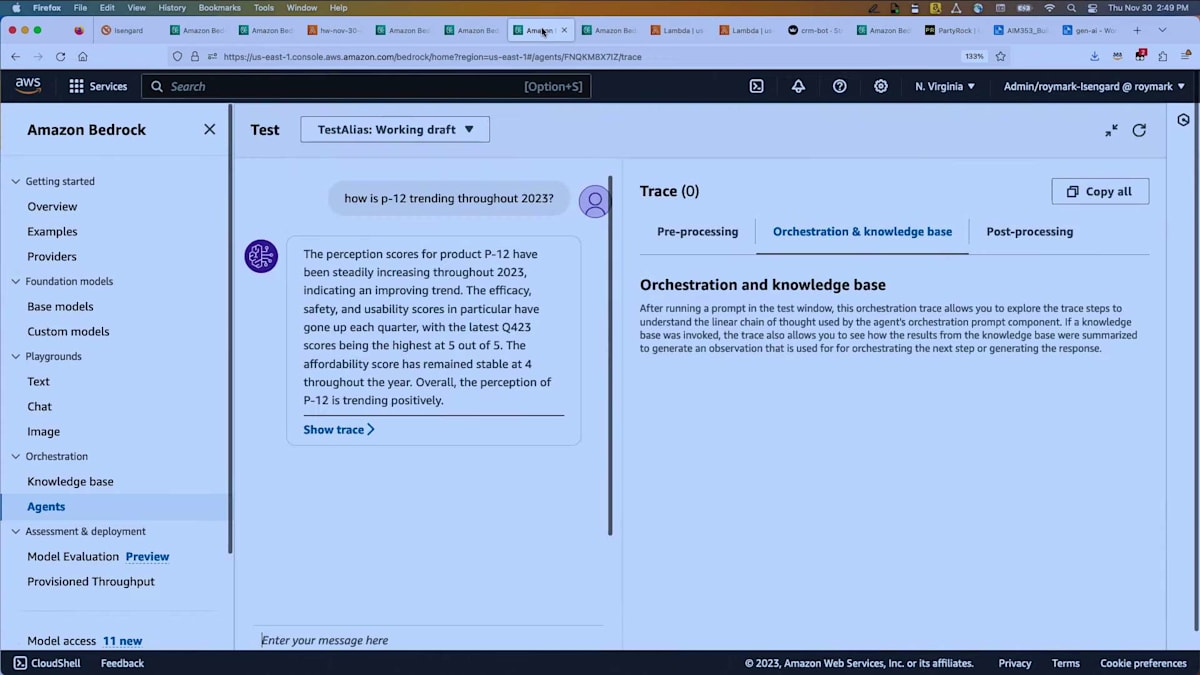Switch to the crm-bot browser tab
The image size is (1200, 675).
pos(815,30)
